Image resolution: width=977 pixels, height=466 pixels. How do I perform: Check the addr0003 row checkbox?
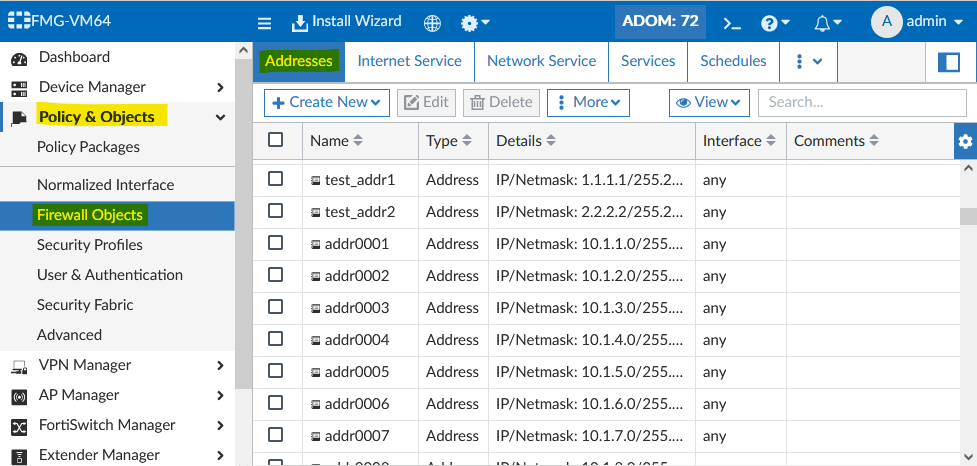tap(275, 307)
